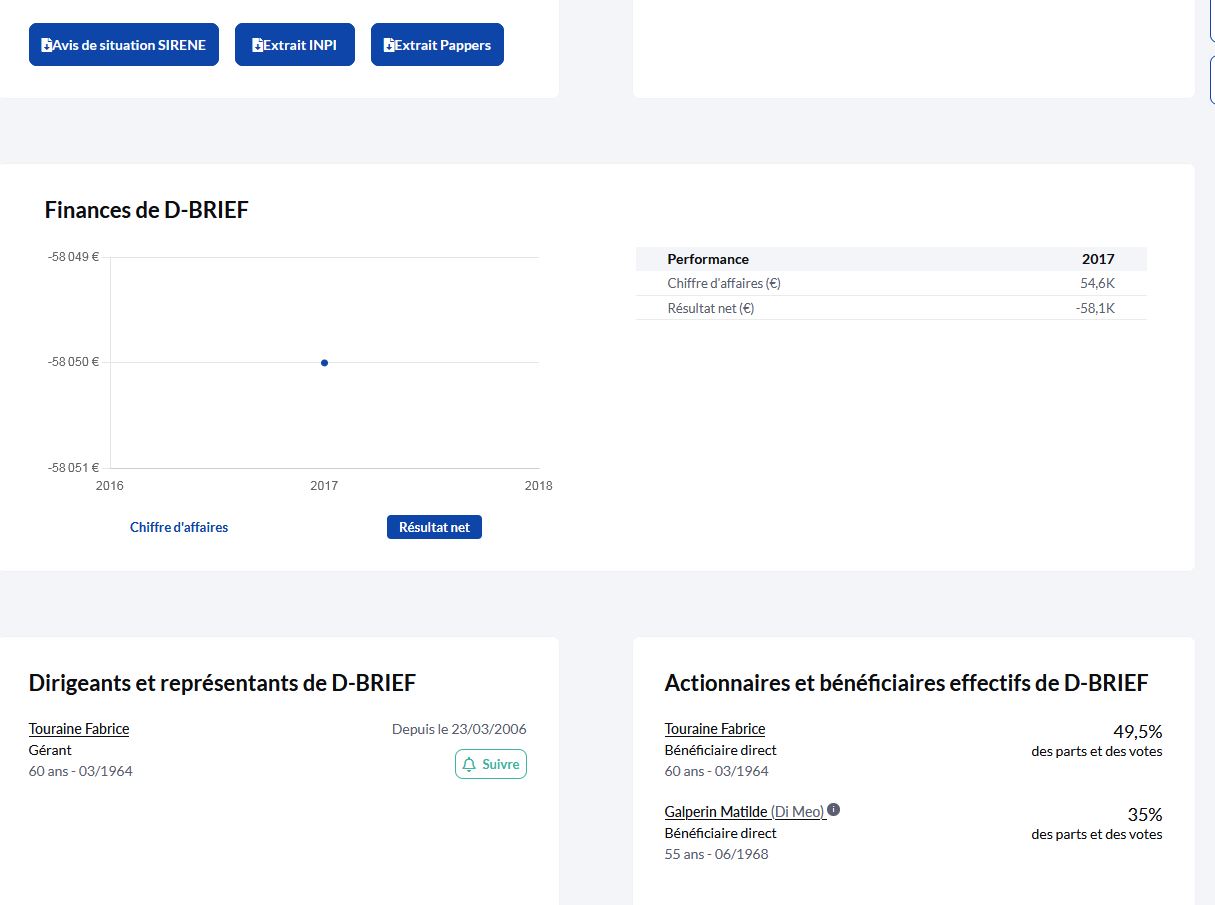This screenshot has height=905, width=1215.
Task: Click the download icon on Extrait INPI
Action: (x=257, y=45)
